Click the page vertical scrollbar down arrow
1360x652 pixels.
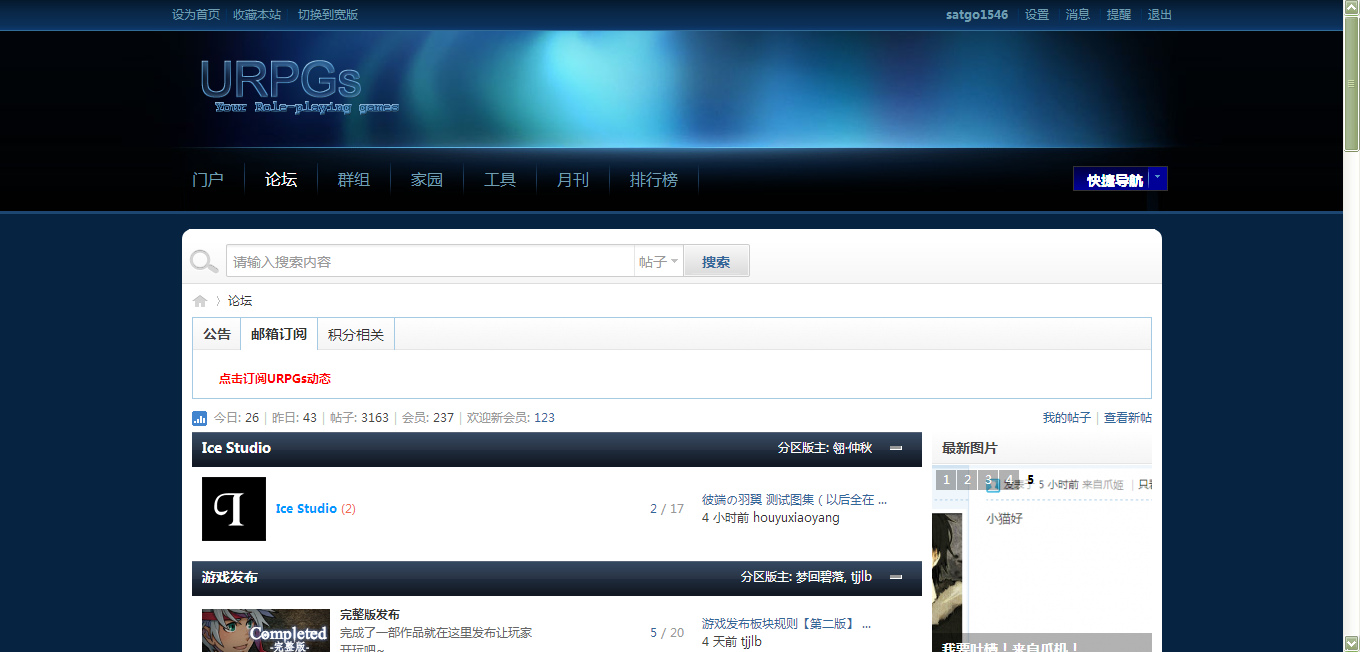1351,643
